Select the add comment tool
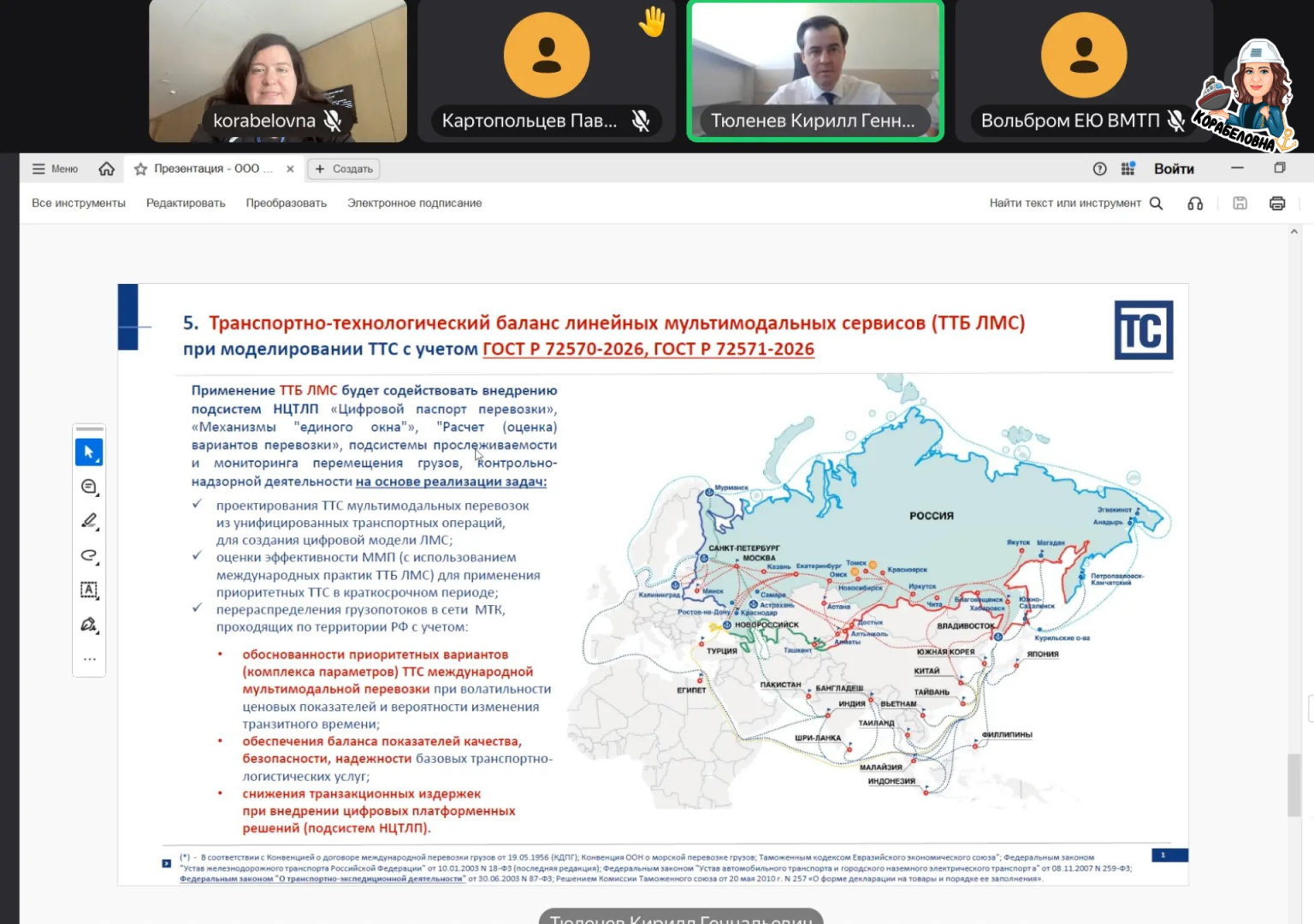The width and height of the screenshot is (1314, 924). pyautogui.click(x=89, y=487)
